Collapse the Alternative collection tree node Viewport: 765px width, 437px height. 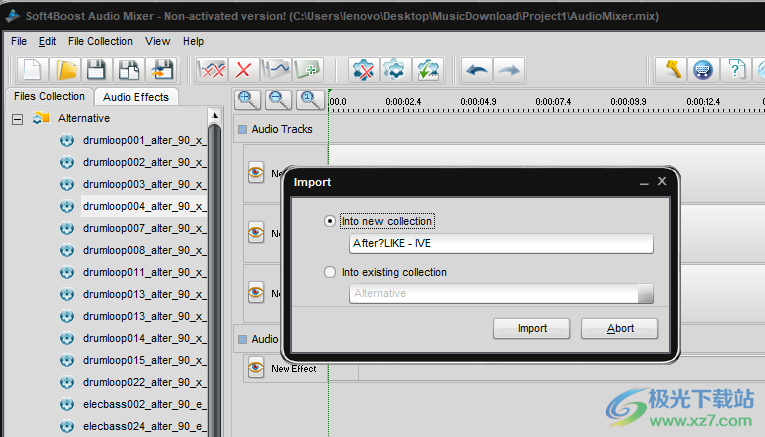tap(17, 119)
